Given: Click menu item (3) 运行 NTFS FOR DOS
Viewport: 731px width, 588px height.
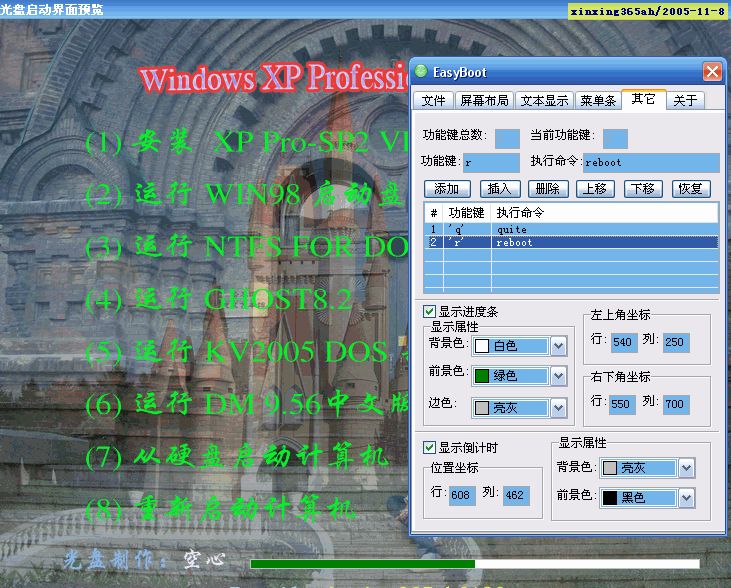Looking at the screenshot, I should 247,247.
